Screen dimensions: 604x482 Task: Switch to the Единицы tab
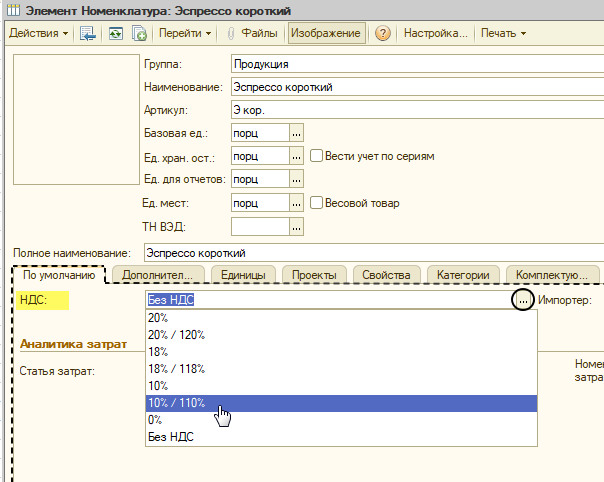[x=243, y=275]
